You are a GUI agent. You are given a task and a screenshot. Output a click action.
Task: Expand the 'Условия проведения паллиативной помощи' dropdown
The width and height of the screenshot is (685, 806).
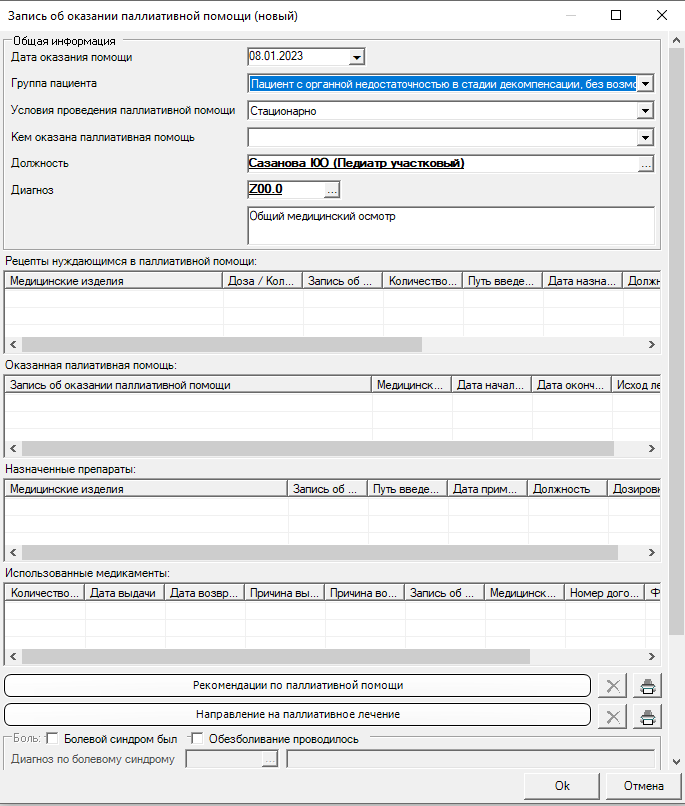[x=645, y=111]
